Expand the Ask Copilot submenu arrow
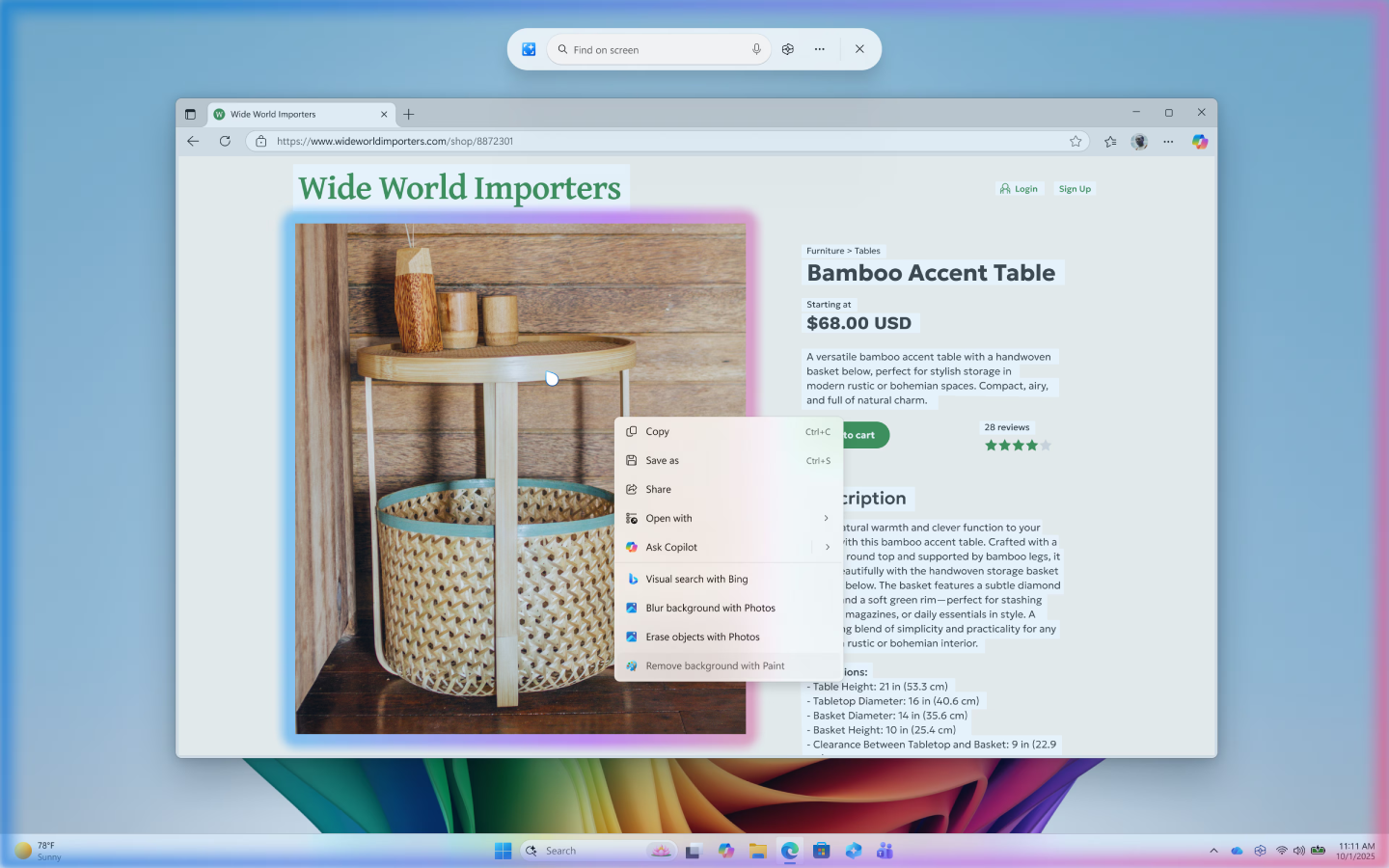 pyautogui.click(x=827, y=547)
